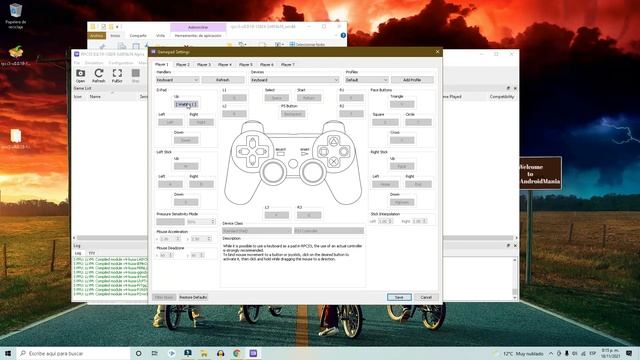Open the Profiles Default dropdown
The width and height of the screenshot is (640, 360).
367,80
